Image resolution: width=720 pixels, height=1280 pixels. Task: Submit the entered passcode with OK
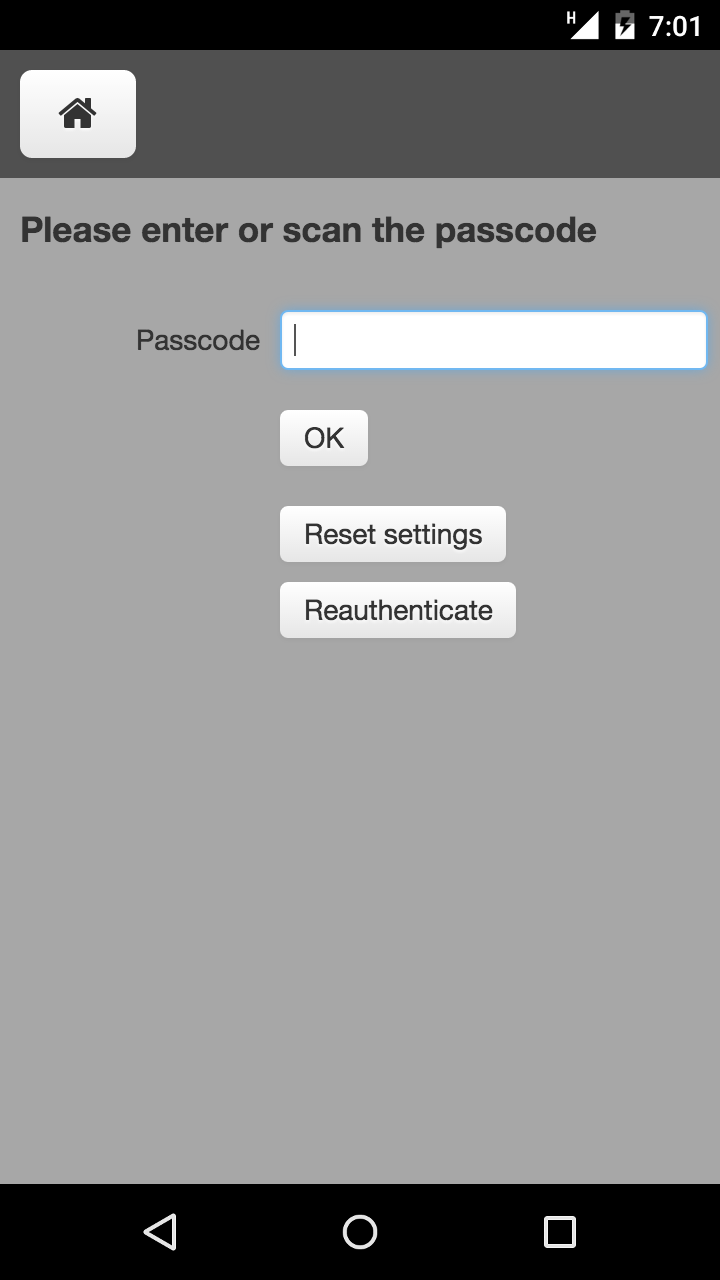click(324, 438)
